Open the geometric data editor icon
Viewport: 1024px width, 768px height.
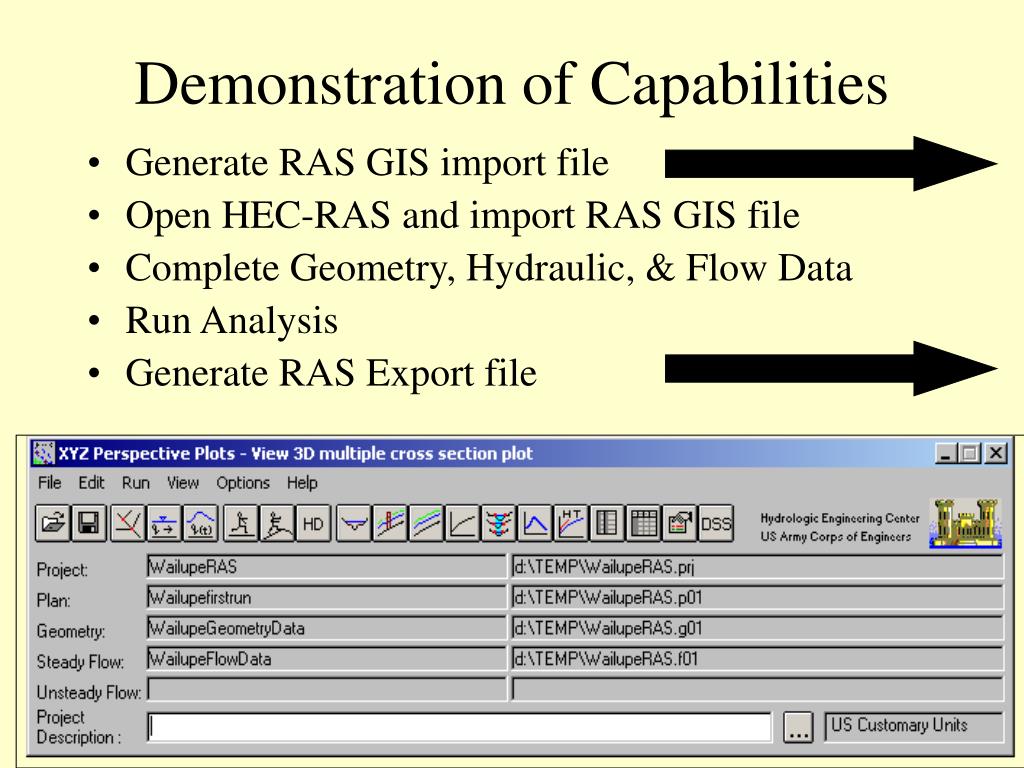coord(129,523)
